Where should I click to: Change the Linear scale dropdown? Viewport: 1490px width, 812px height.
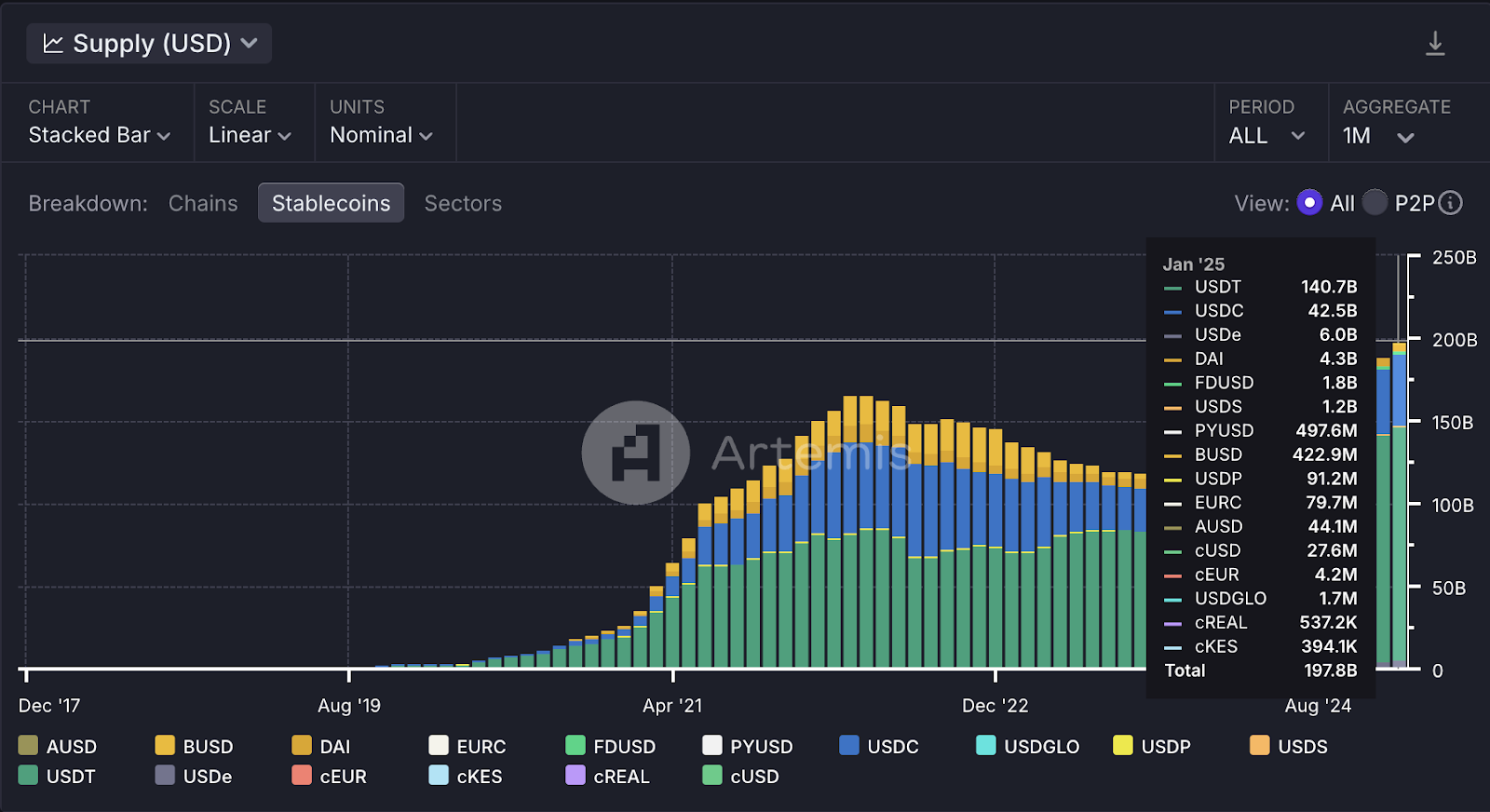[x=250, y=135]
